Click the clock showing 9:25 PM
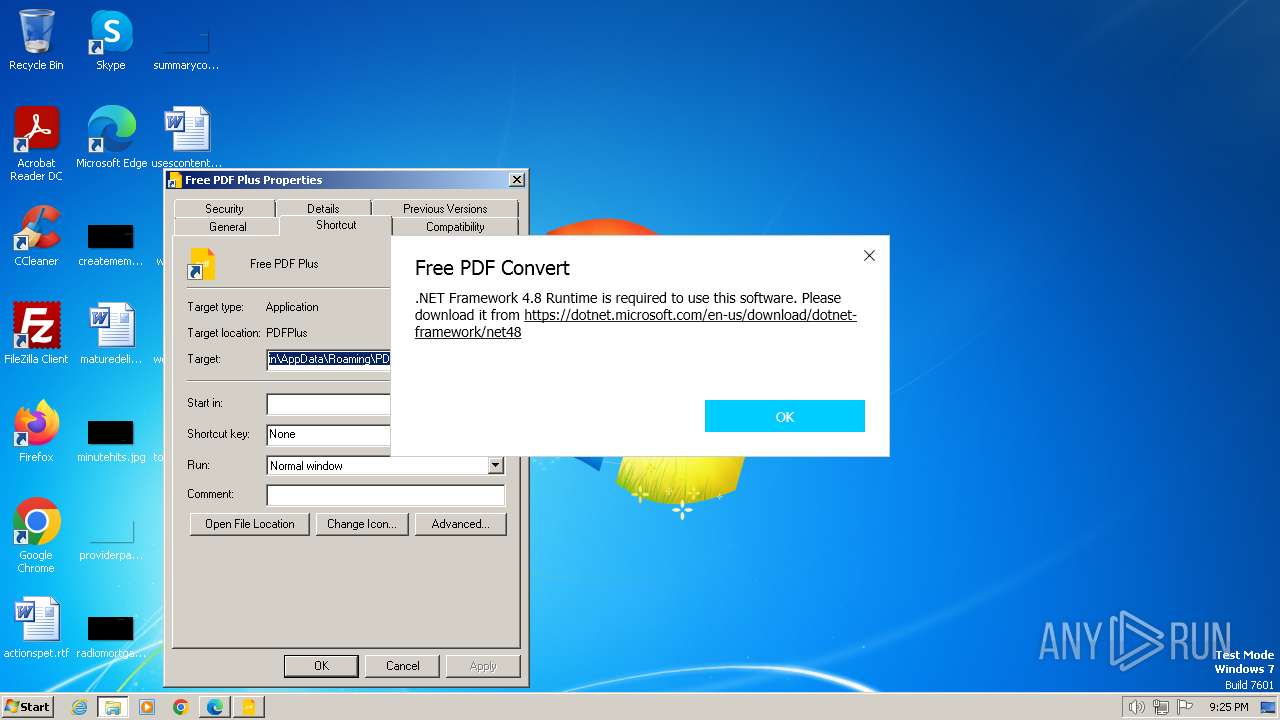This screenshot has height=720, width=1280. [1228, 707]
